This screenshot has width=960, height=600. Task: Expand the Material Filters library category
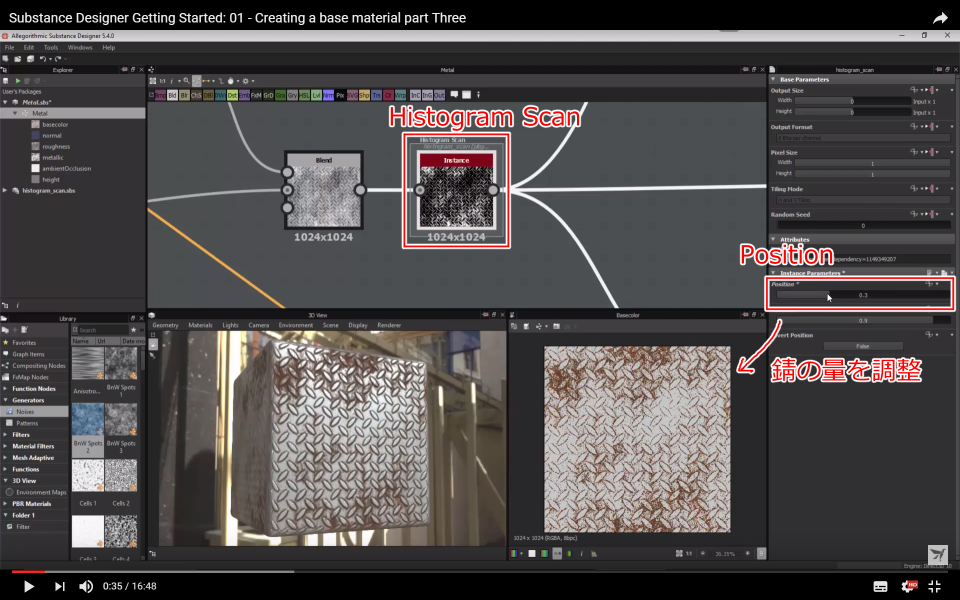[6, 446]
